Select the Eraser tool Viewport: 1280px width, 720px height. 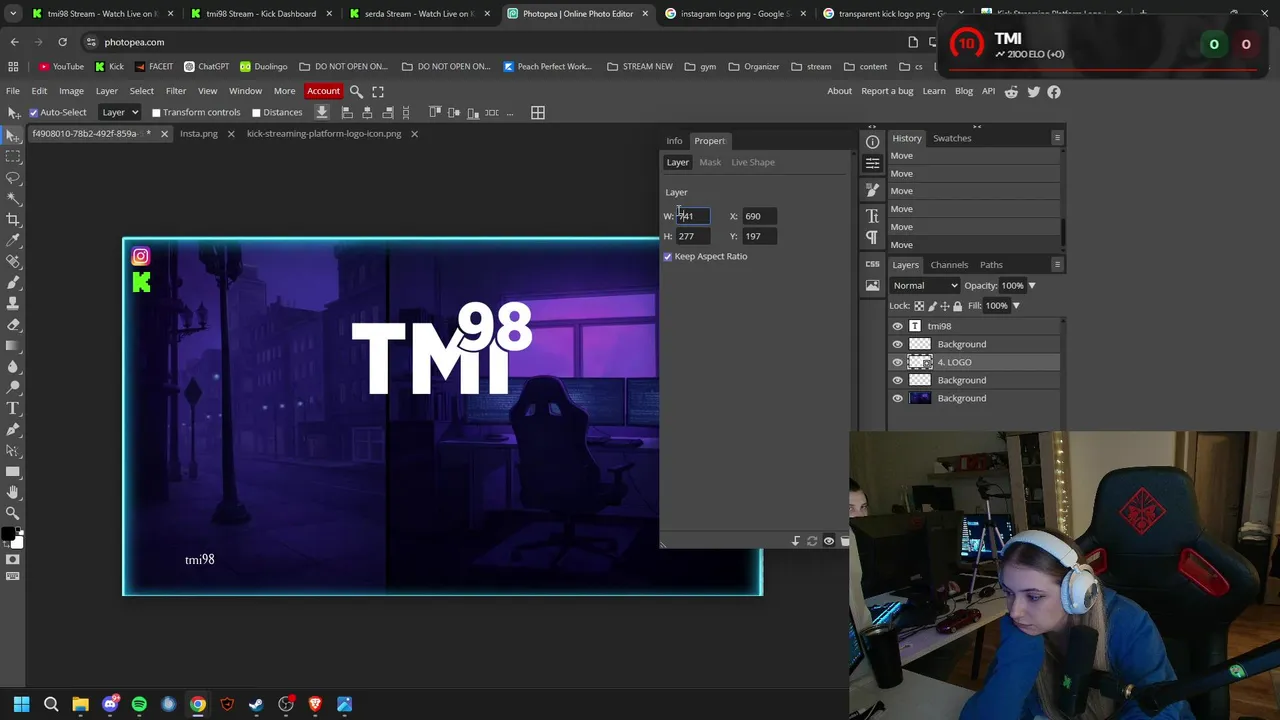click(13, 324)
